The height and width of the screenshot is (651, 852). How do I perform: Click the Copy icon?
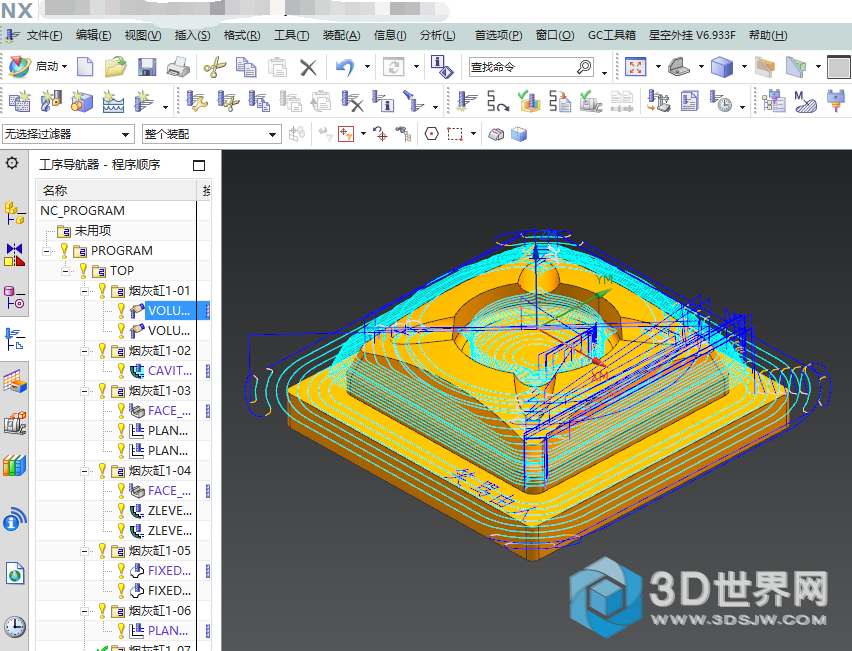click(246, 67)
